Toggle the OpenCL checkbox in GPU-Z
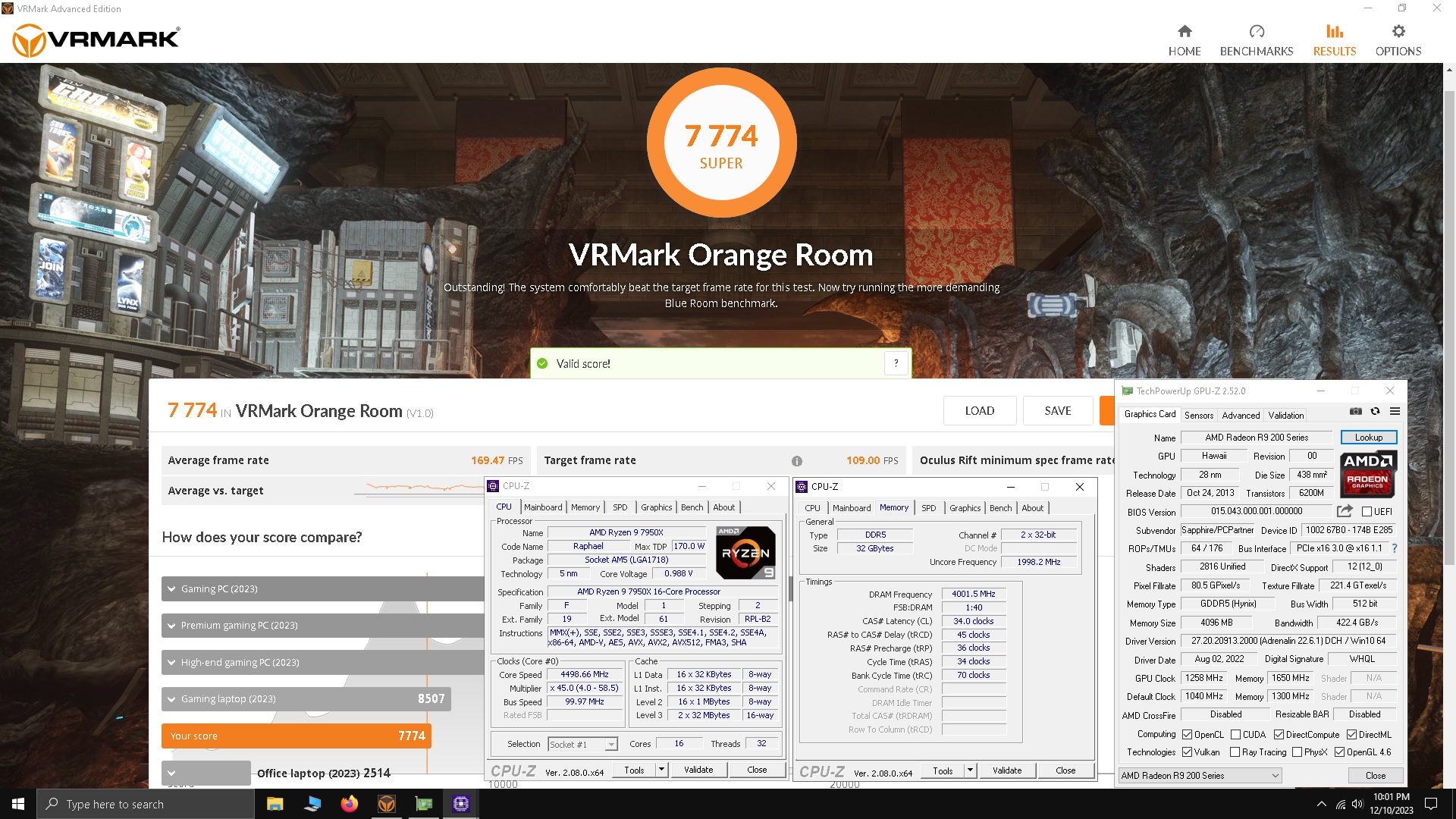The width and height of the screenshot is (1456, 819). (x=1187, y=735)
